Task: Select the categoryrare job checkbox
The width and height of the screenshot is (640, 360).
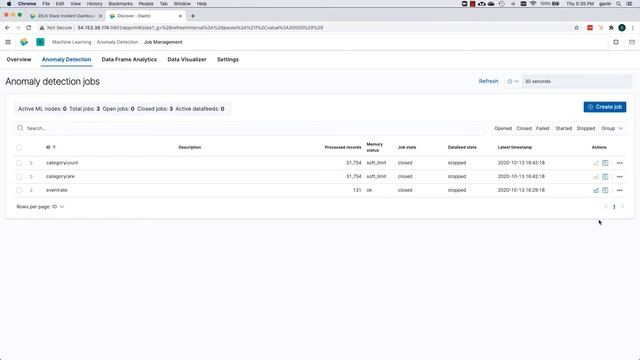Action: coord(19,177)
